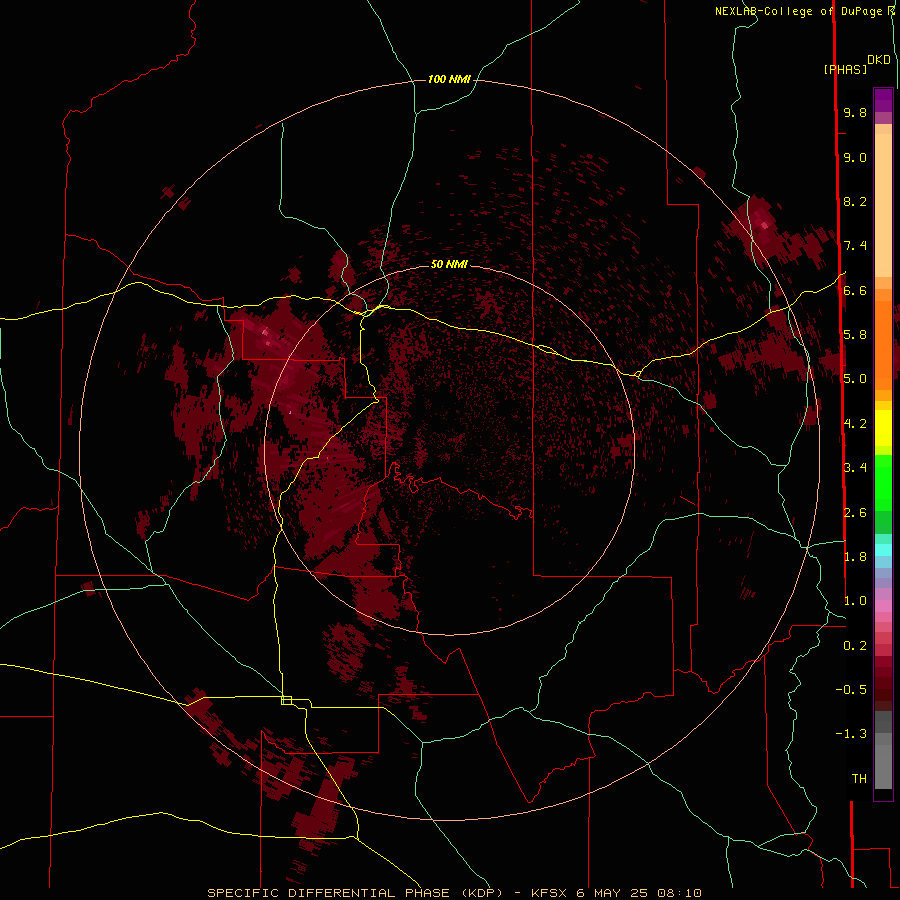Select the 3.4 legend scale value
The width and height of the screenshot is (900, 900).
point(855,468)
